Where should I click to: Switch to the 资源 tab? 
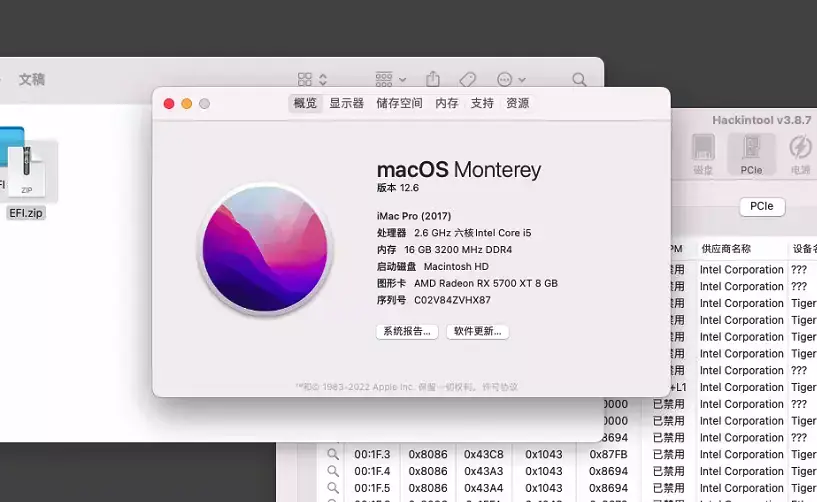click(517, 103)
